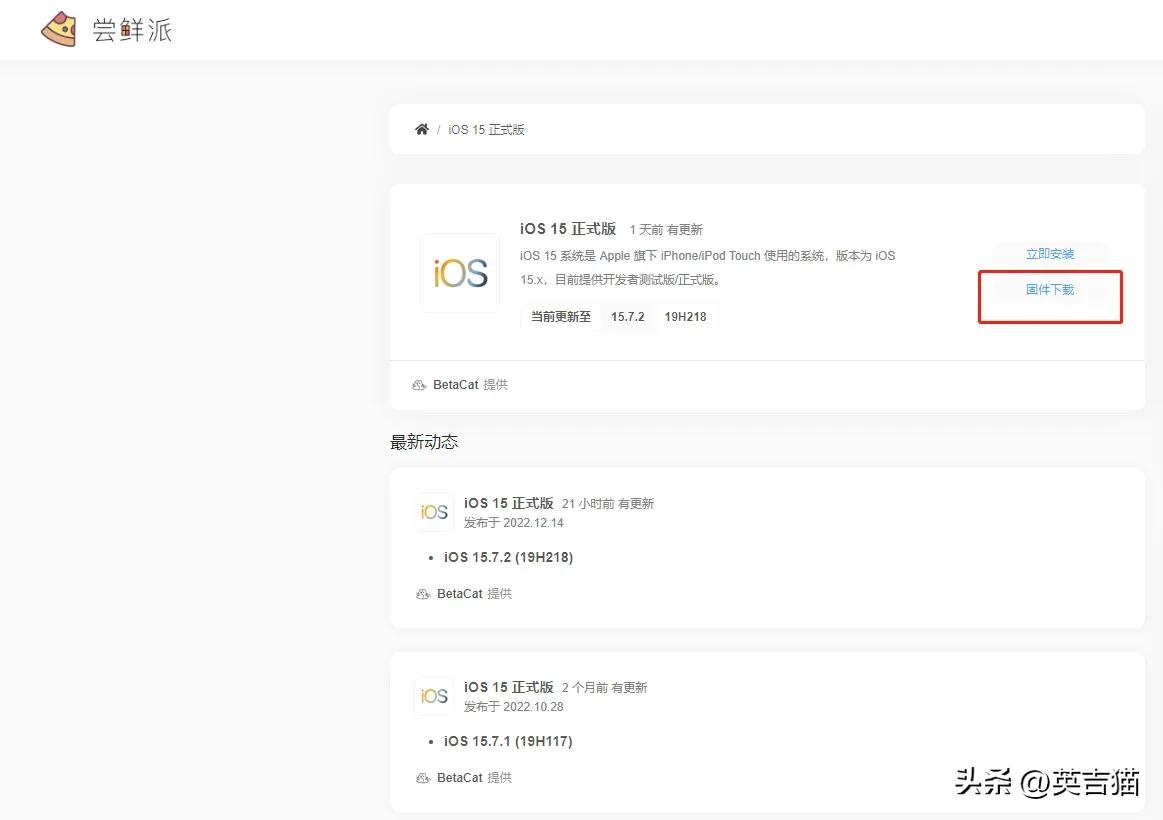Click the 15.7.2 version badge

pyautogui.click(x=627, y=316)
